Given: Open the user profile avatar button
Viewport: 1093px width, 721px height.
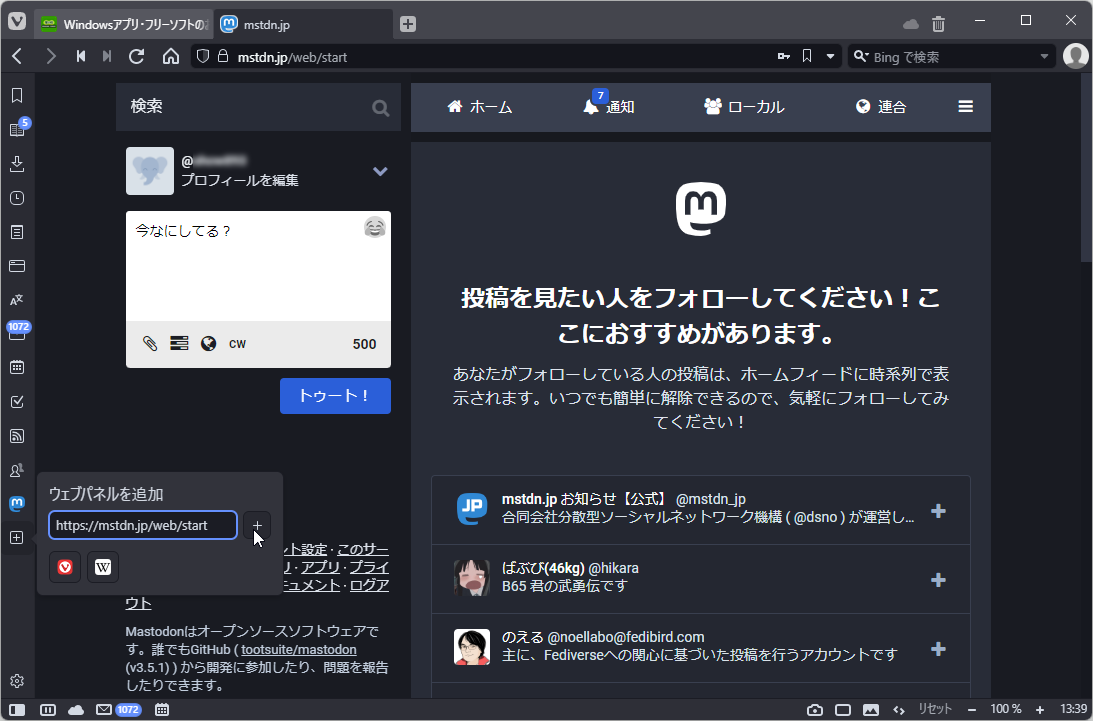Looking at the screenshot, I should click(1076, 56).
